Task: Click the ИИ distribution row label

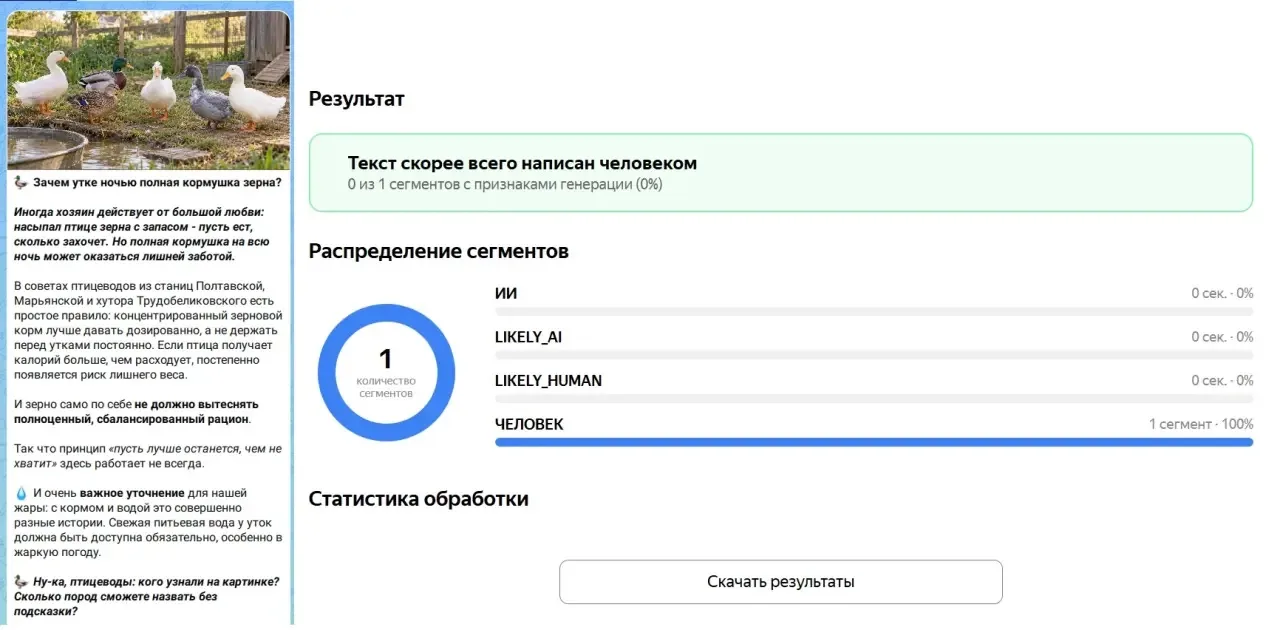Action: click(506, 293)
